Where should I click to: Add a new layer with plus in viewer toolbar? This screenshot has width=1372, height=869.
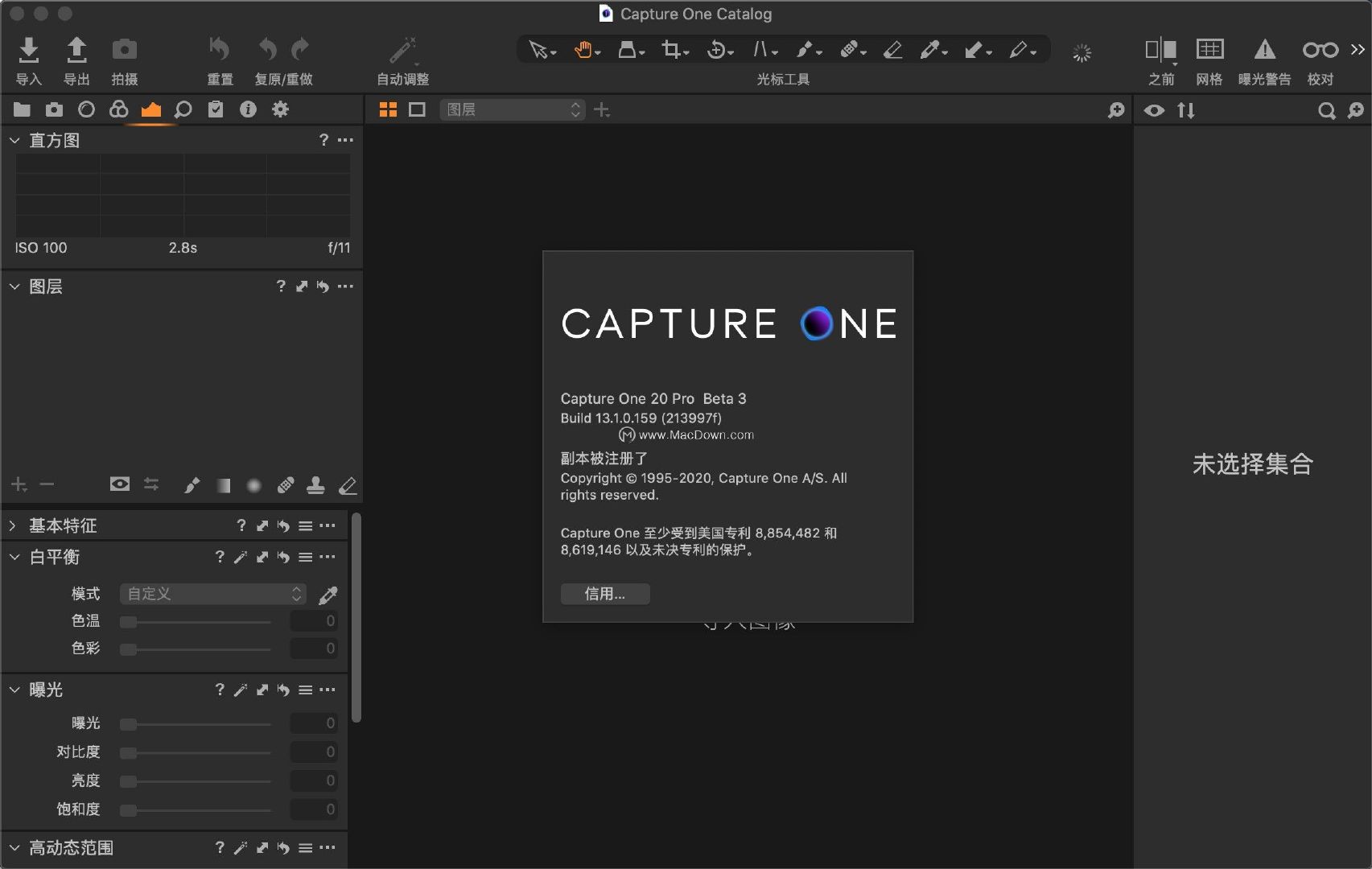[602, 109]
